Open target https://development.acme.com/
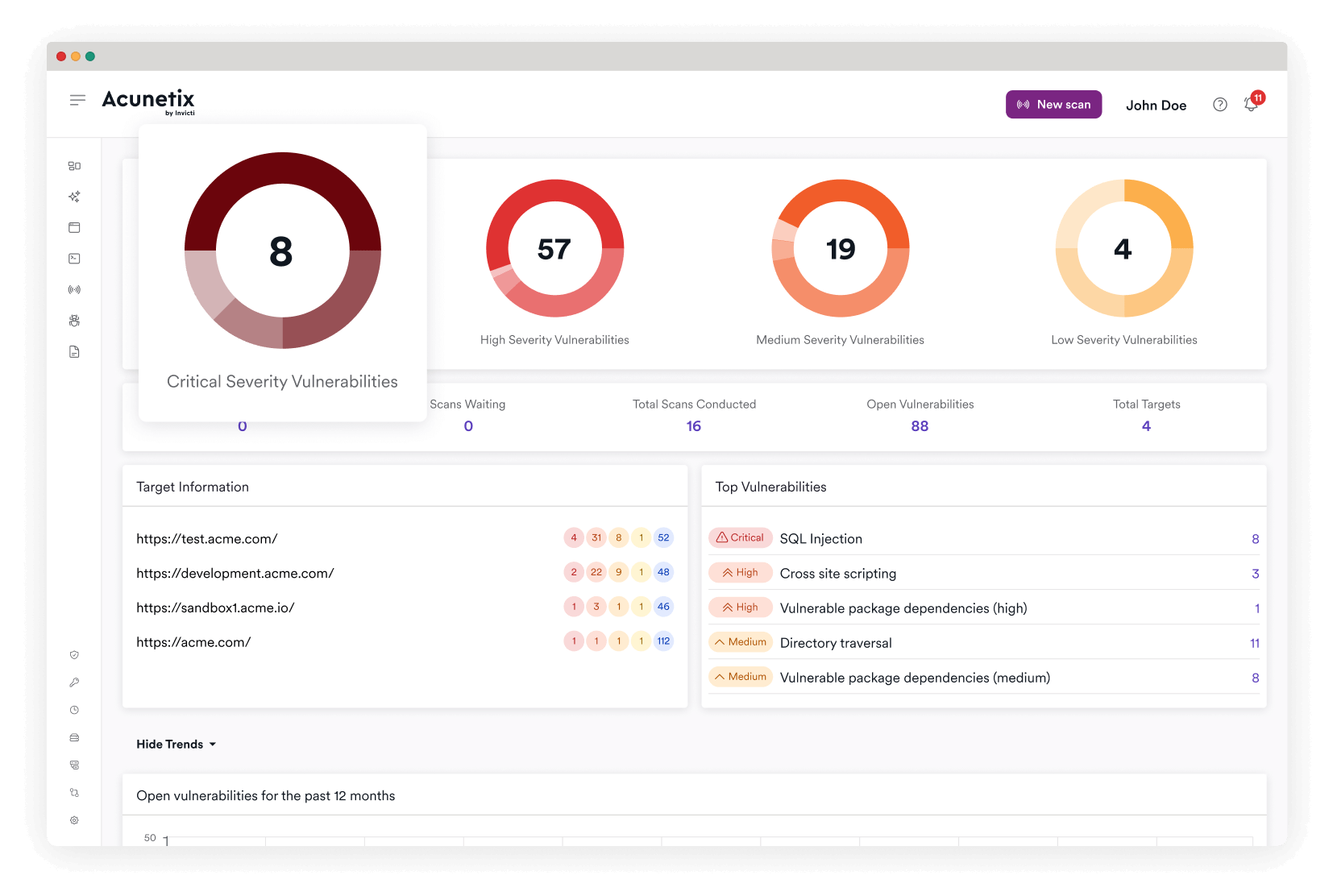Viewport: 1333px width, 896px height. tap(235, 574)
